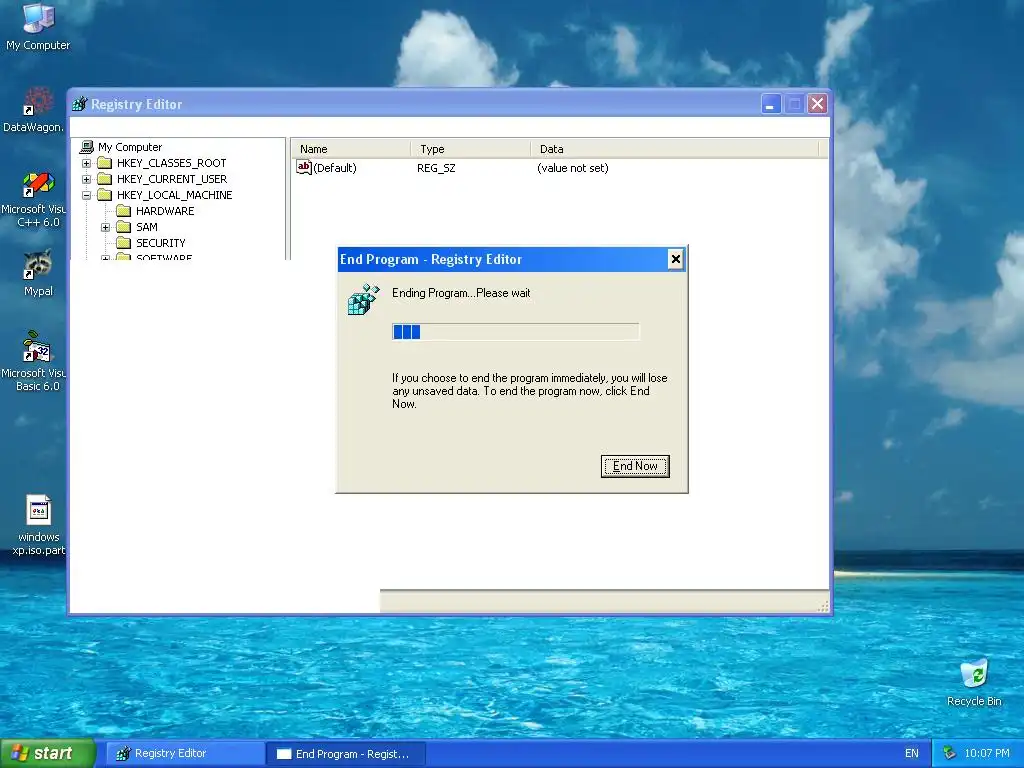Expand HKEY_CLASSES_ROOT tree node

86,163
